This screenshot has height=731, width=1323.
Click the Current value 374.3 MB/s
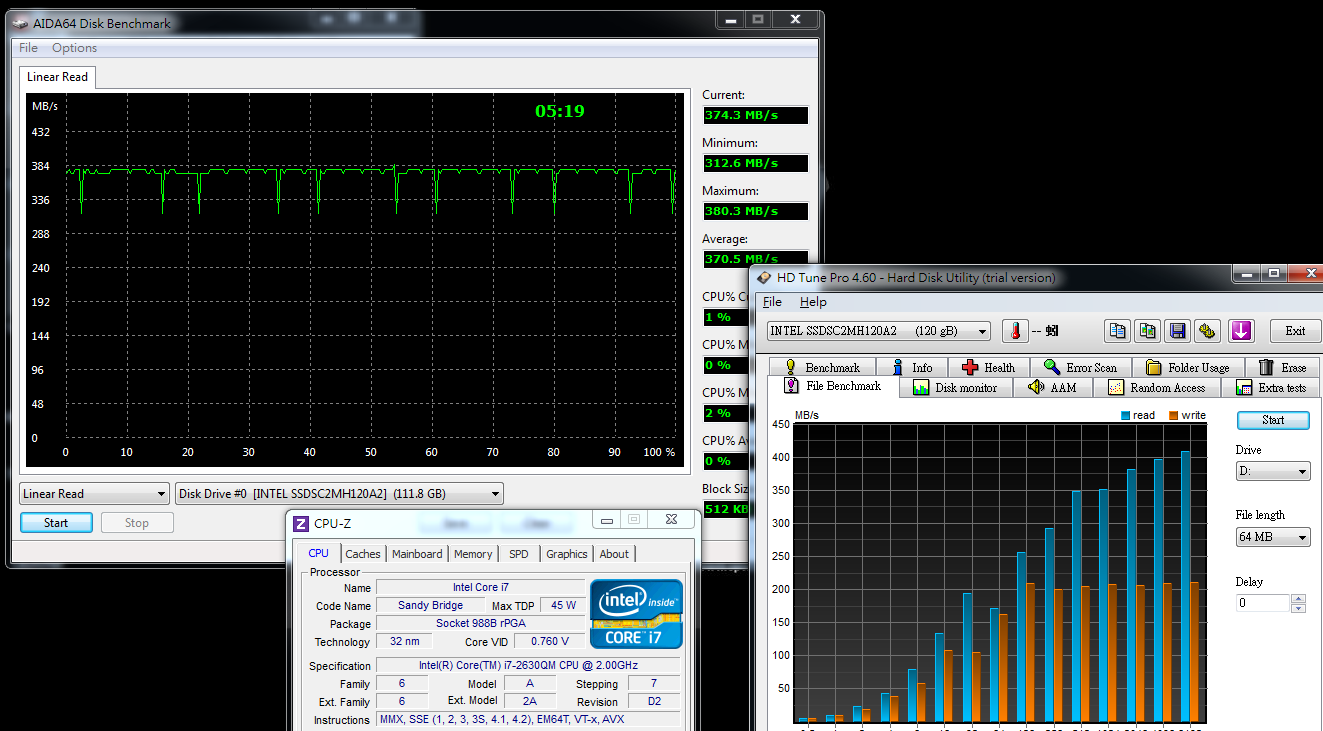(x=755, y=115)
